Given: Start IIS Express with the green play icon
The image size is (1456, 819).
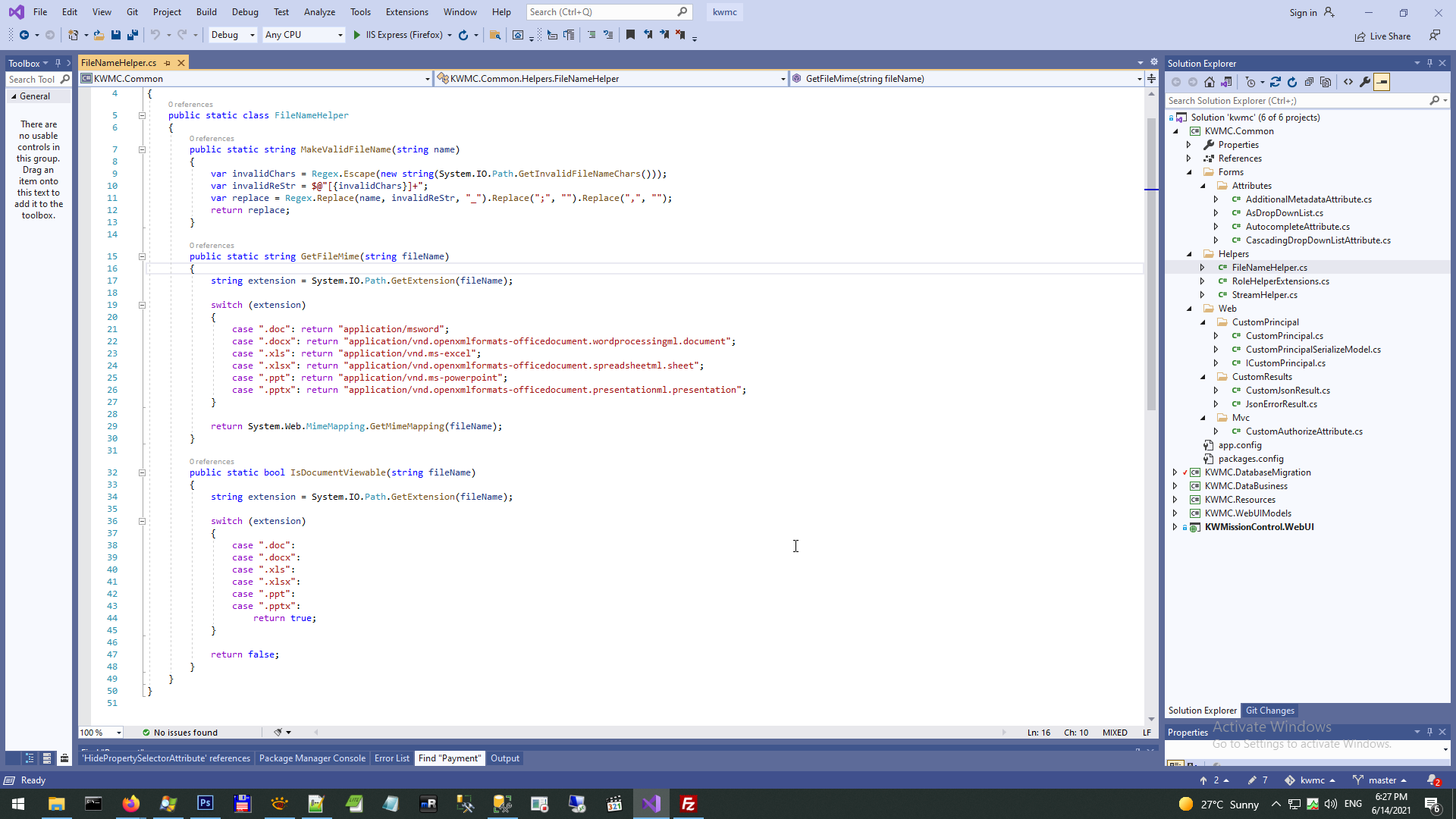Looking at the screenshot, I should point(357,35).
